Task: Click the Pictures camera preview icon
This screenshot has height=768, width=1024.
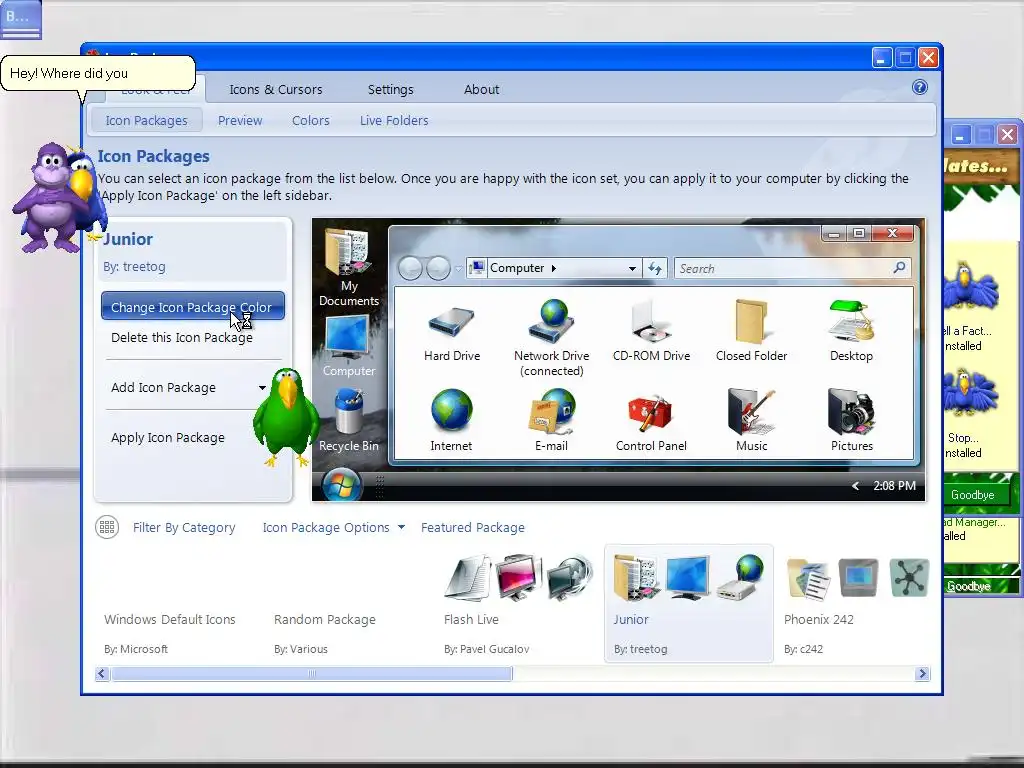Action: [851, 411]
